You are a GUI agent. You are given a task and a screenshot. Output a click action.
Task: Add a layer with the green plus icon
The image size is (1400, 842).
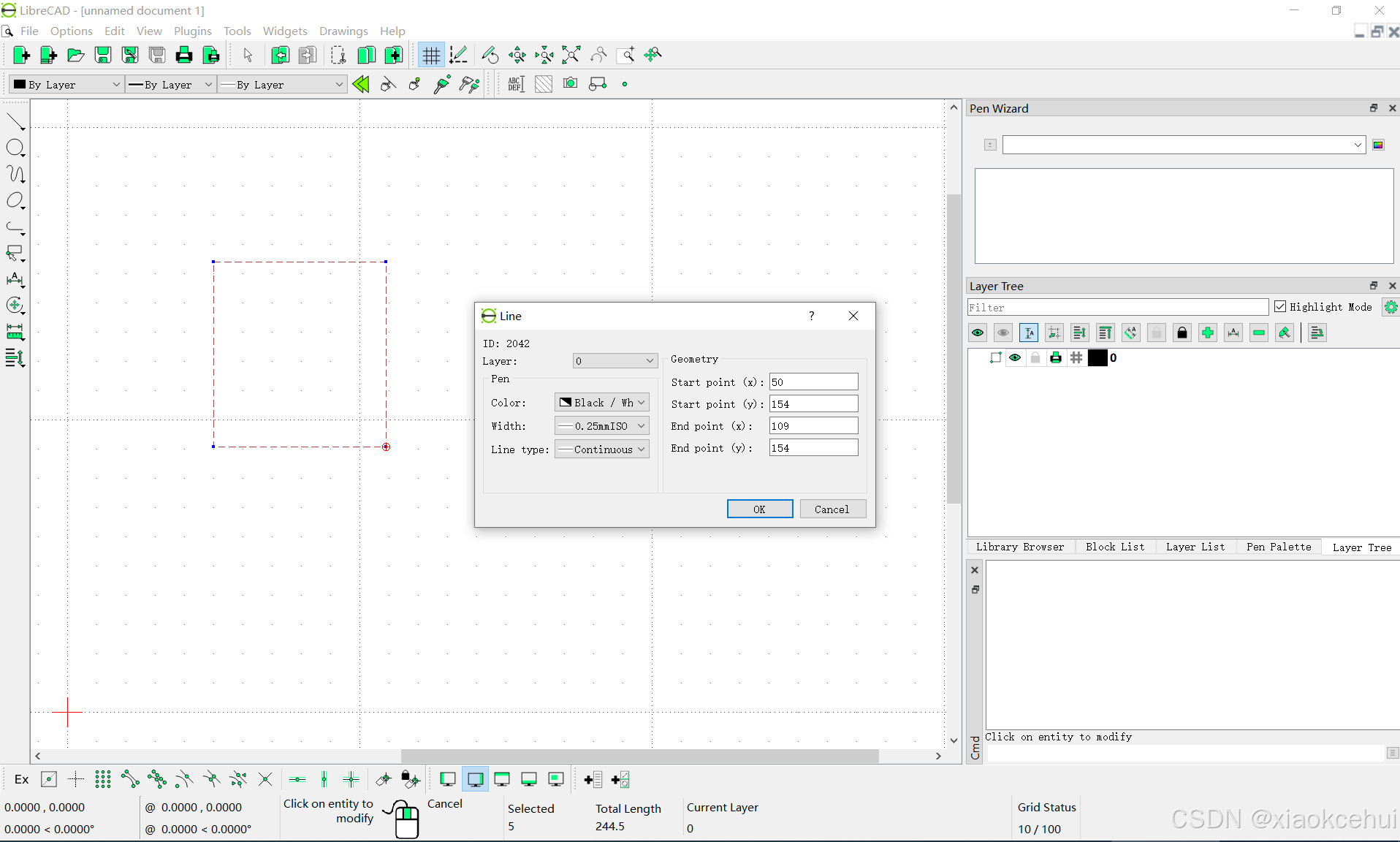tap(1208, 333)
